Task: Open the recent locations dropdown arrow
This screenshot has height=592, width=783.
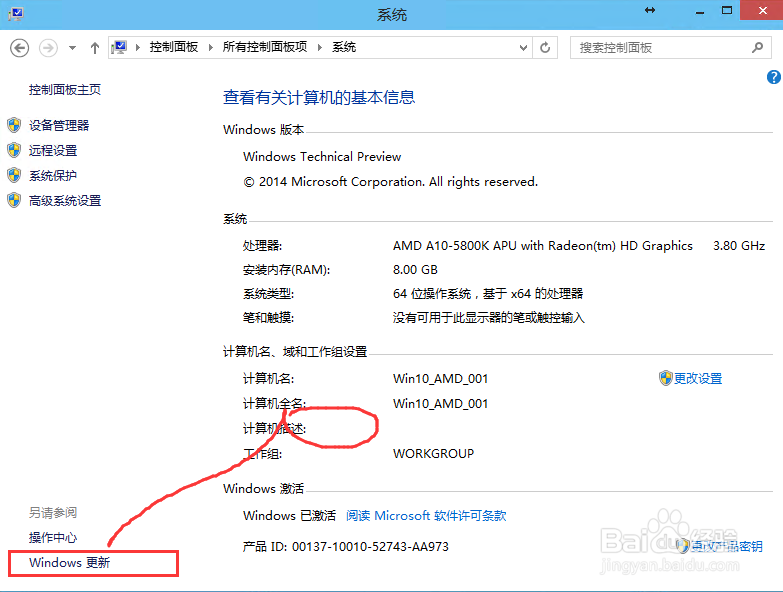Action: (72, 48)
